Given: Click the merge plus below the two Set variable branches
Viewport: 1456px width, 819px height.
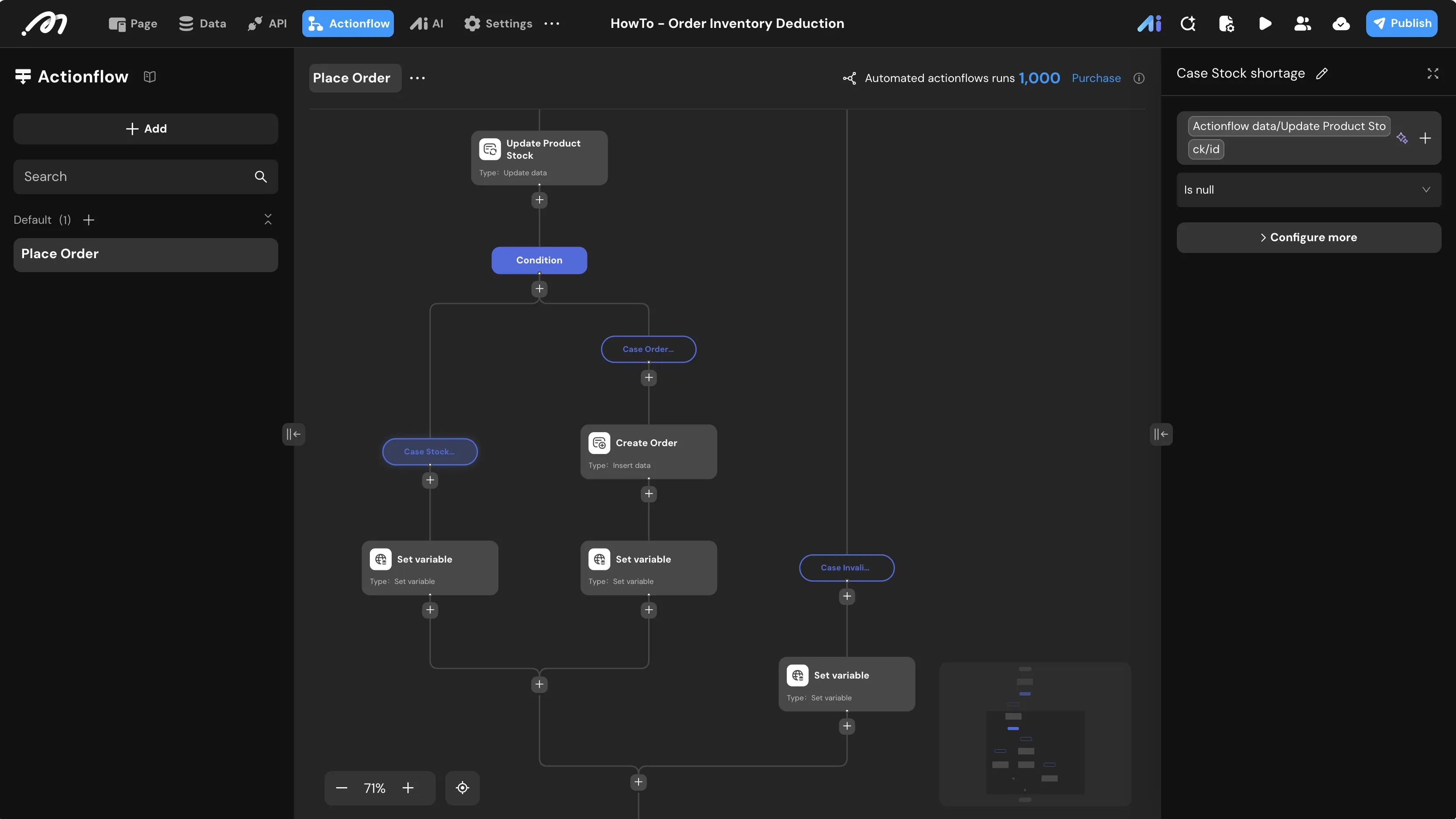Looking at the screenshot, I should (539, 685).
